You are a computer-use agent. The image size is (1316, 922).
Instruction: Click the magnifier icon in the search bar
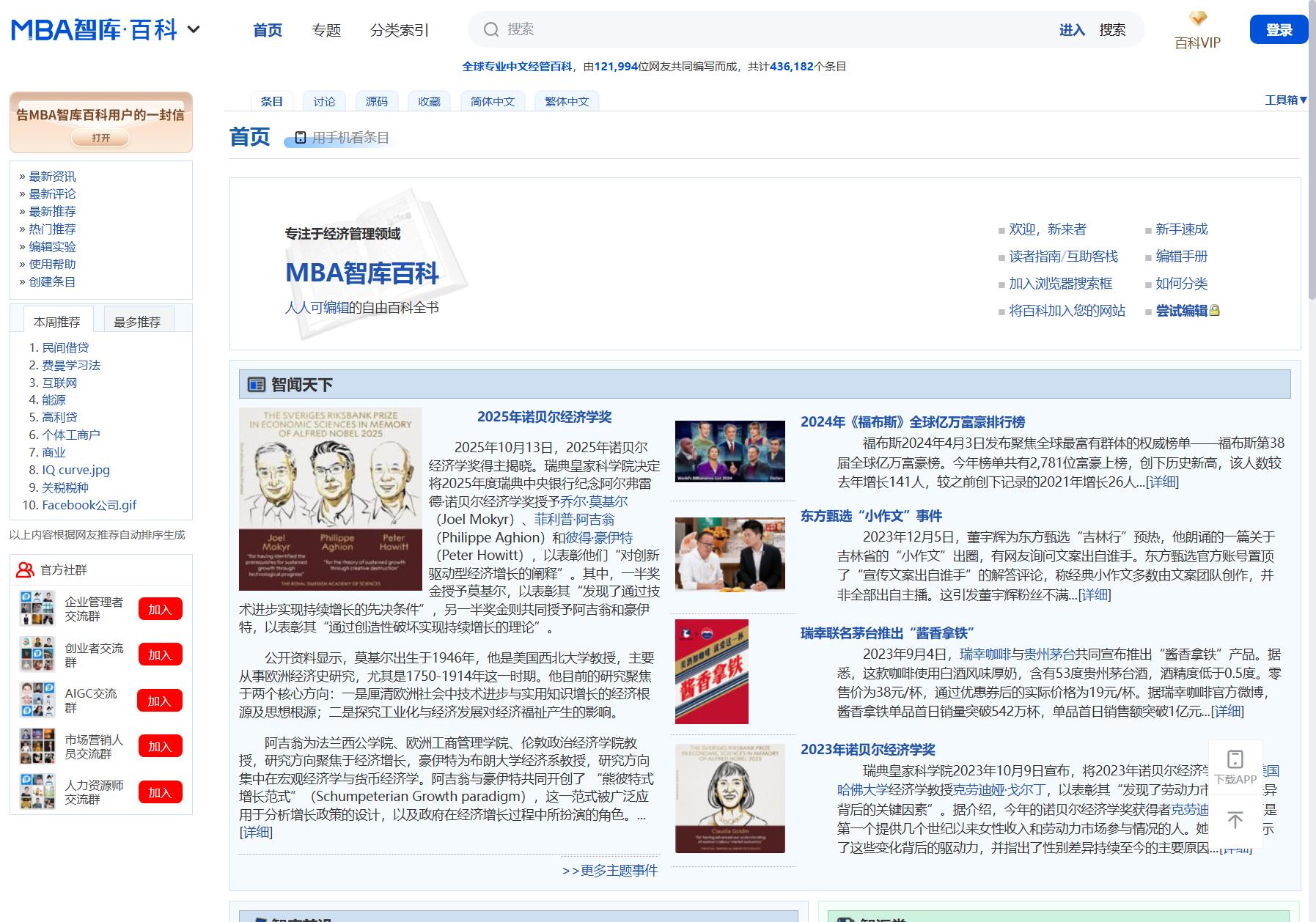click(x=490, y=29)
